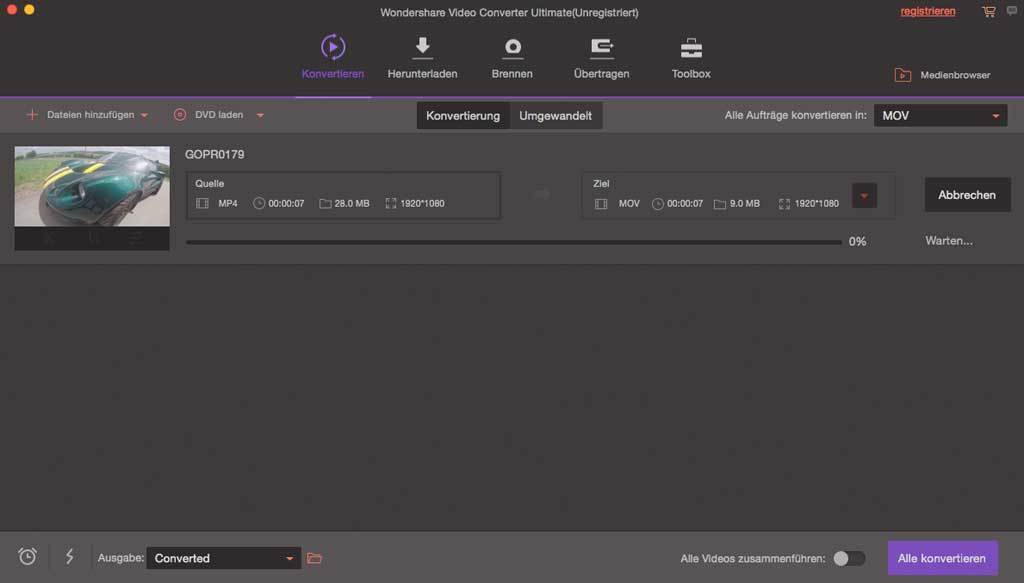Open the MOV output format dropdown

(940, 116)
